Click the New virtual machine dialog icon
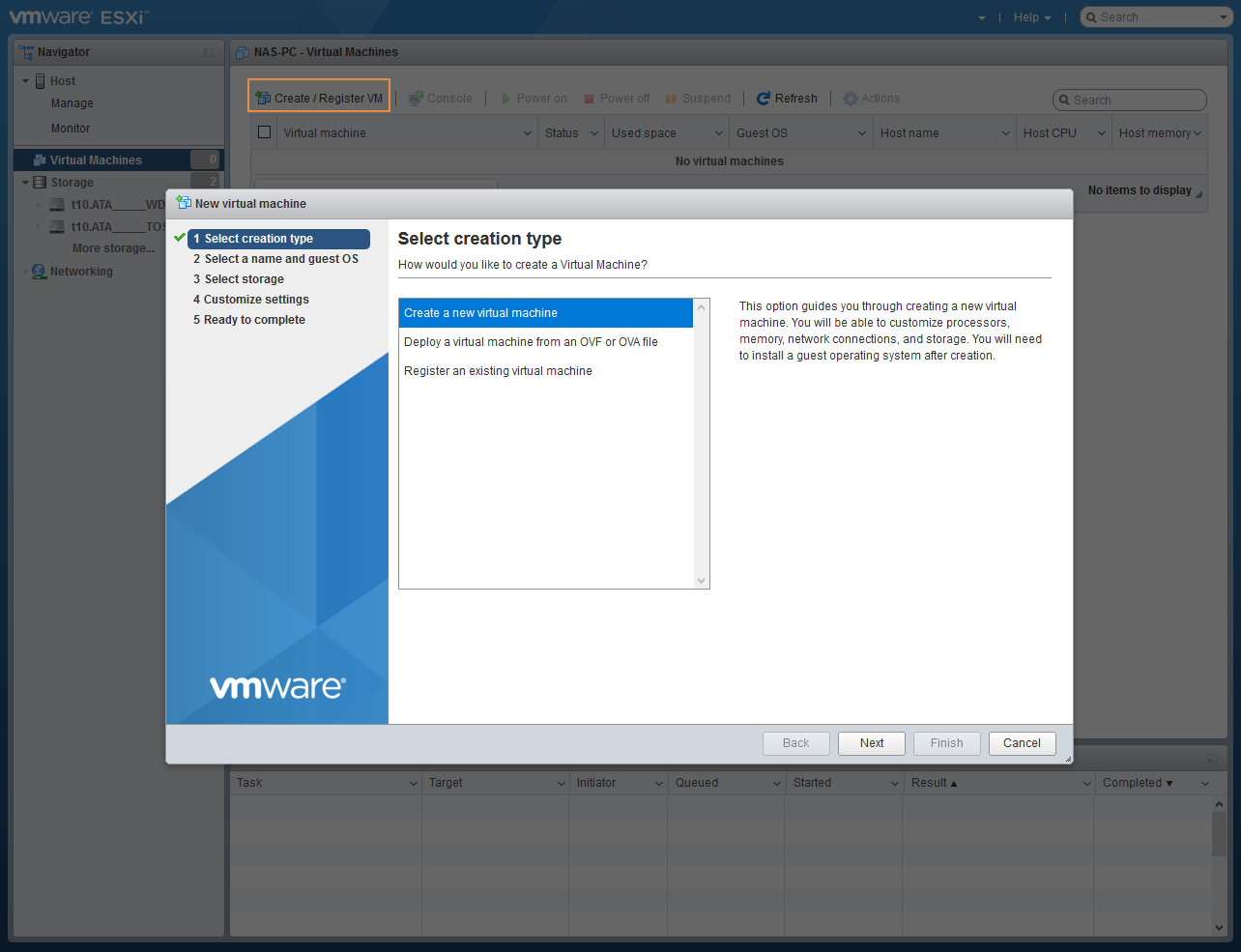This screenshot has width=1241, height=952. pos(184,203)
